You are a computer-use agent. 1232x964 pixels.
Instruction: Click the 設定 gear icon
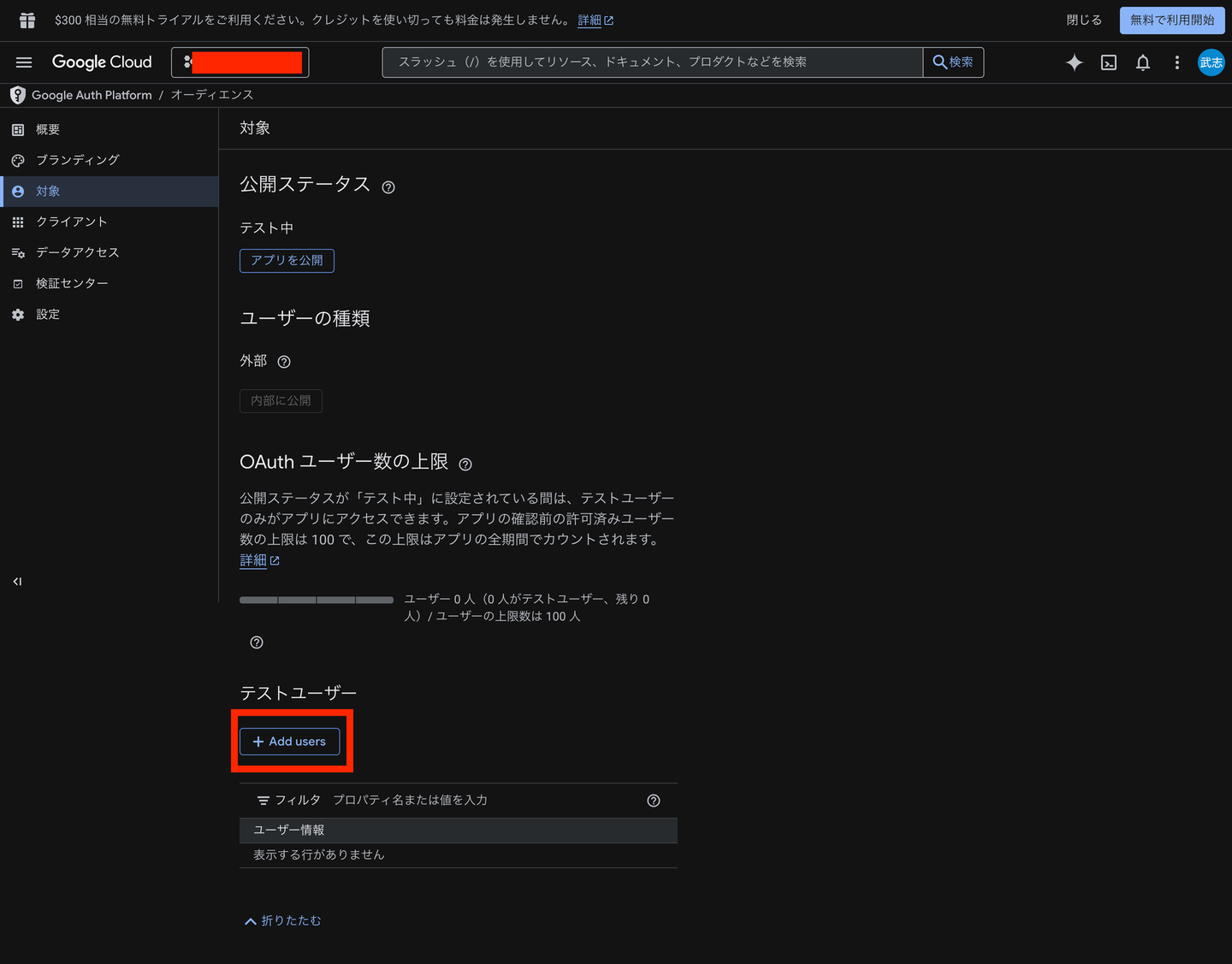click(x=18, y=315)
